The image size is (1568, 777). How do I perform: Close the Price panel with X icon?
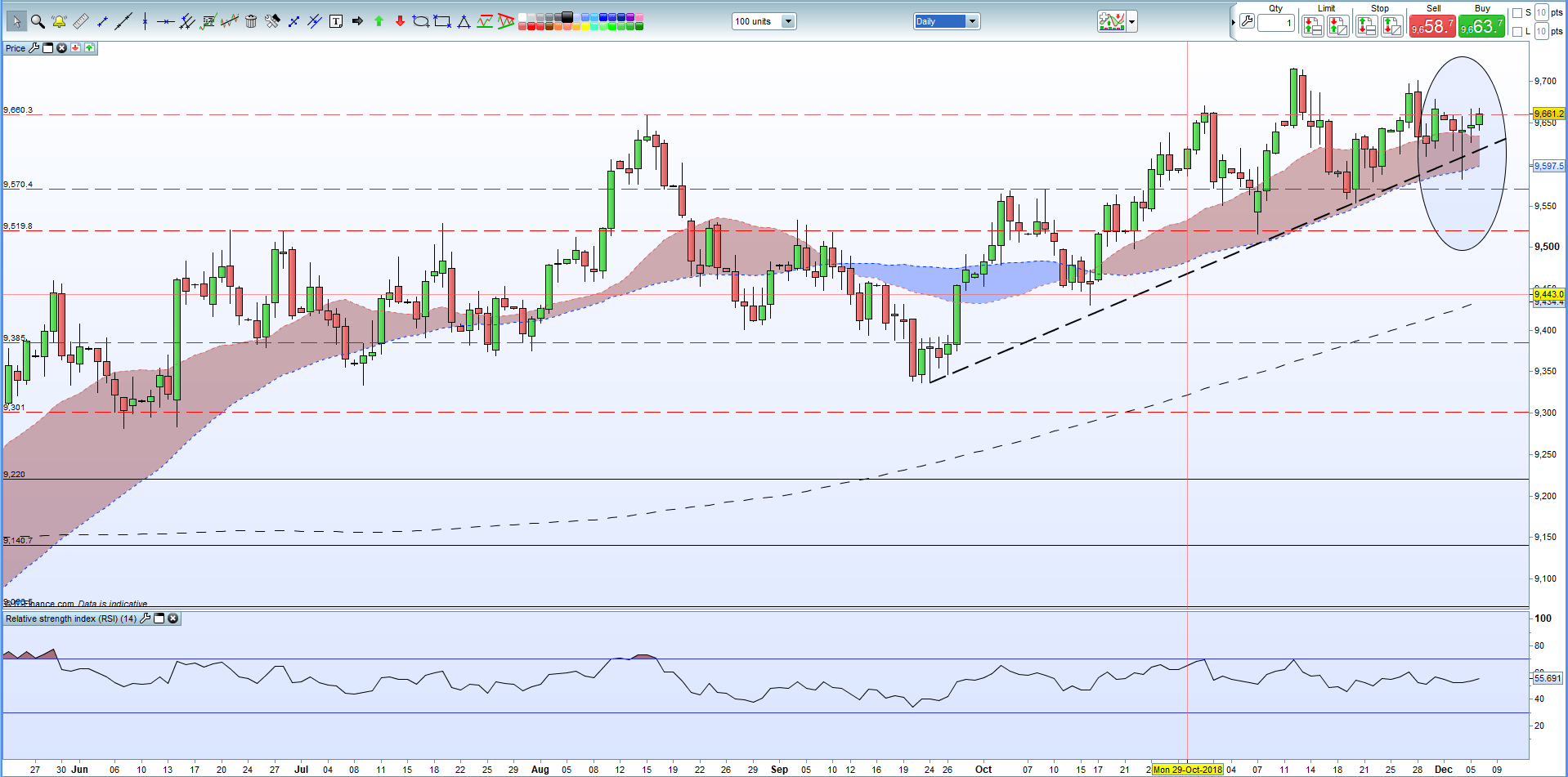(x=61, y=48)
